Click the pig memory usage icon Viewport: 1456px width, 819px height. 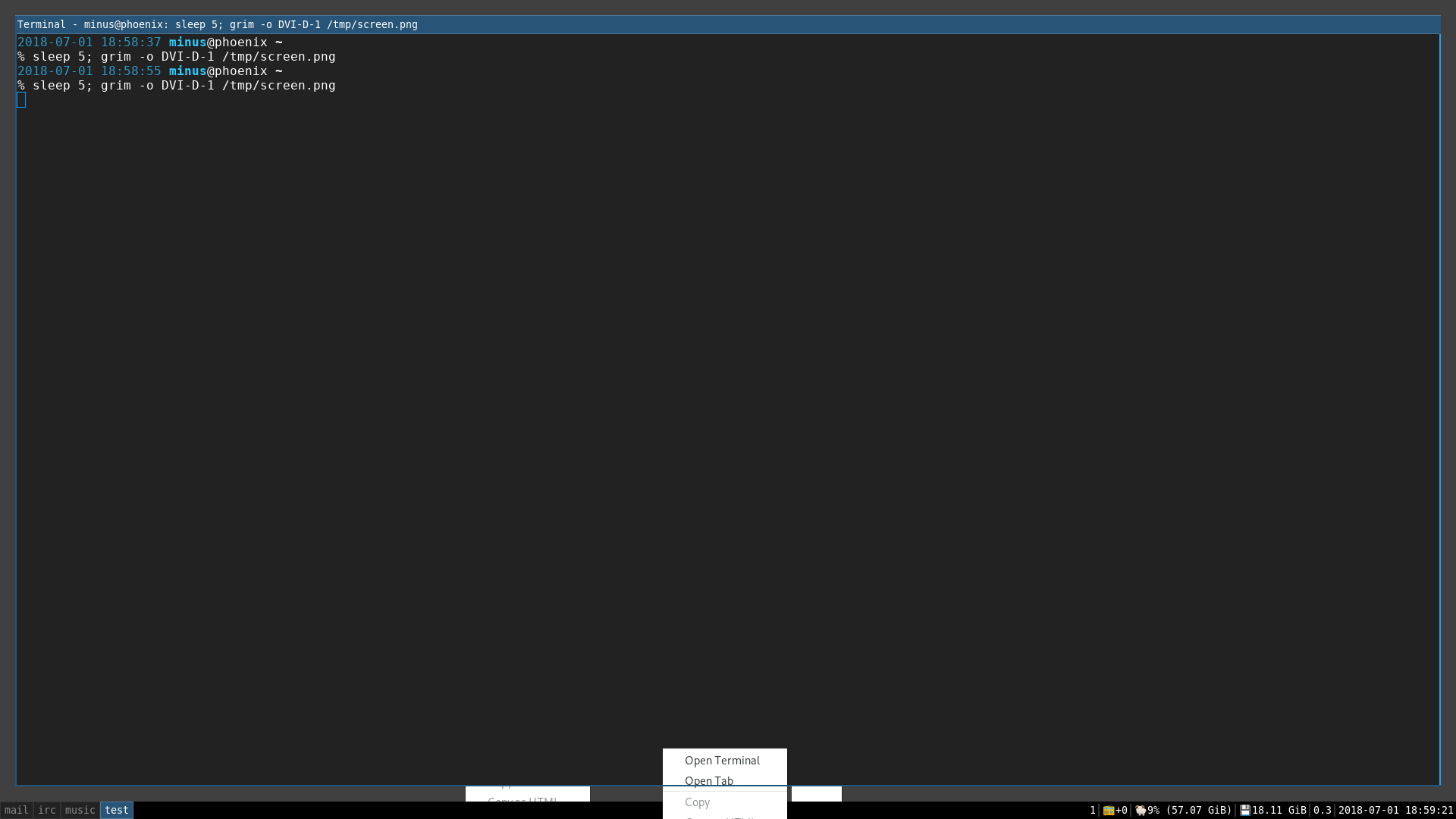pyautogui.click(x=1141, y=810)
